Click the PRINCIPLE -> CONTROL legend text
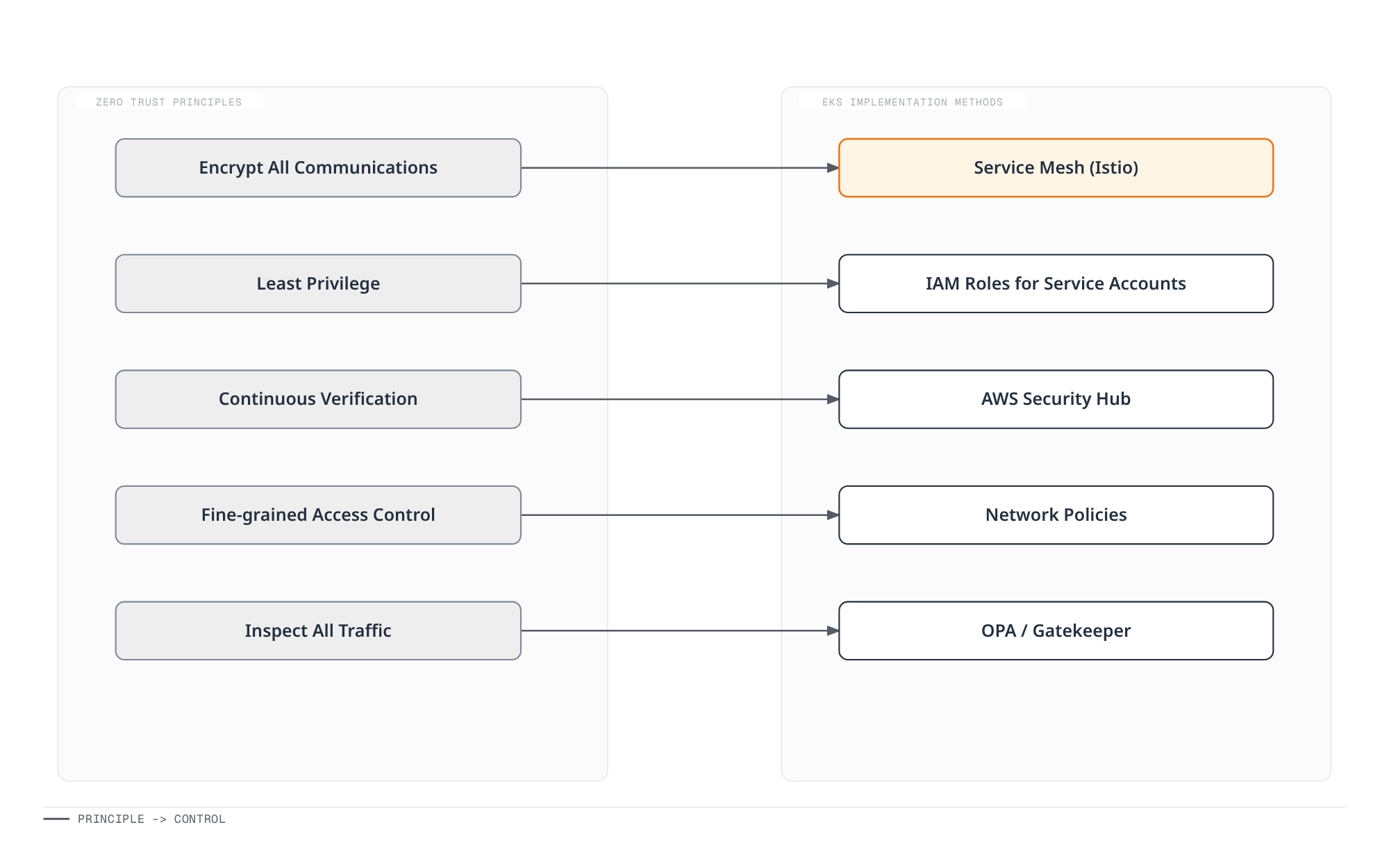The height and width of the screenshot is (868, 1389). coord(151,819)
